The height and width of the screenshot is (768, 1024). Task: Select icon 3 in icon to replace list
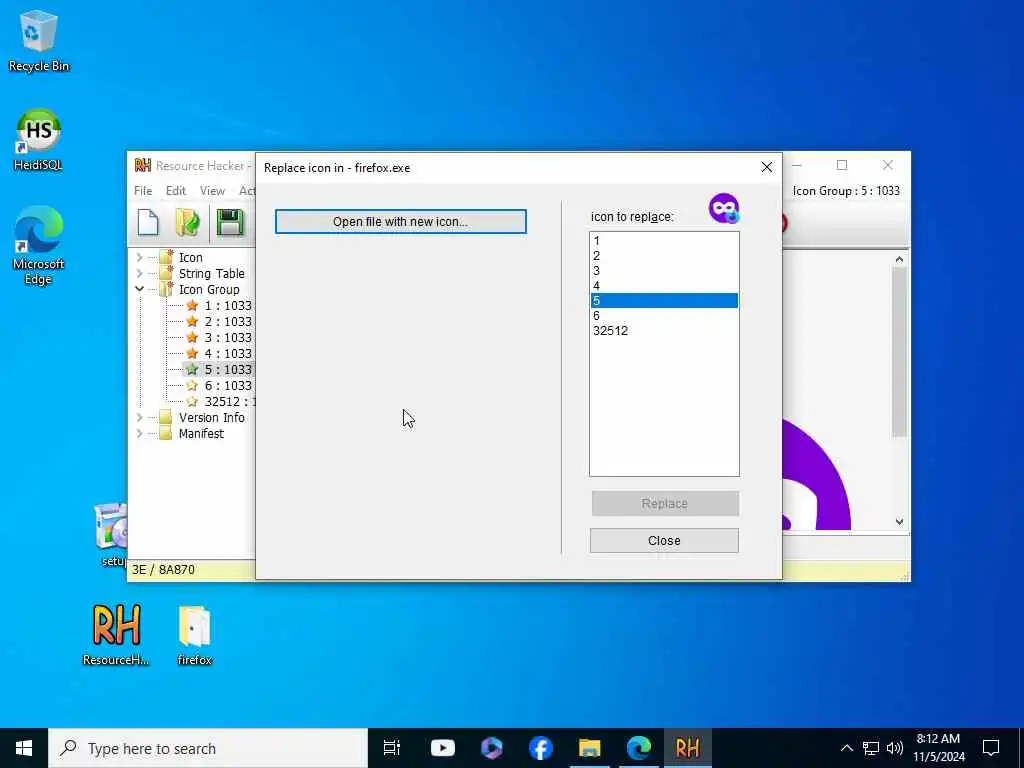(x=664, y=270)
